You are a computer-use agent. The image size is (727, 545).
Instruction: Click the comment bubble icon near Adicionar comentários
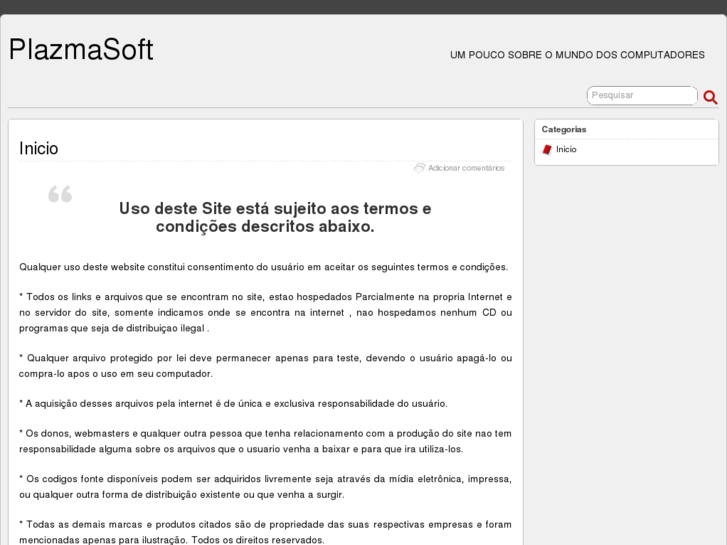click(x=419, y=168)
